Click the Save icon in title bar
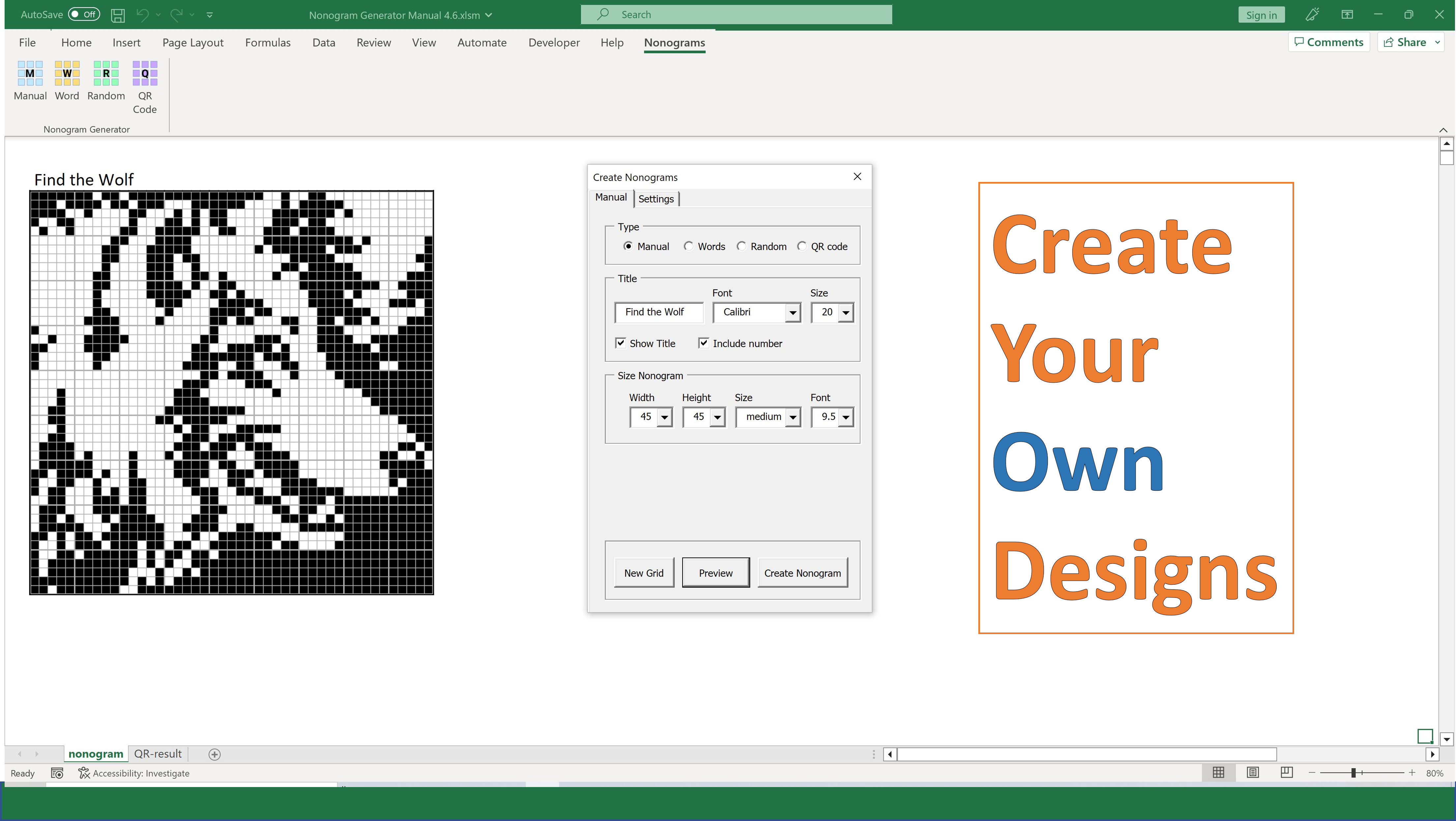 coord(118,15)
